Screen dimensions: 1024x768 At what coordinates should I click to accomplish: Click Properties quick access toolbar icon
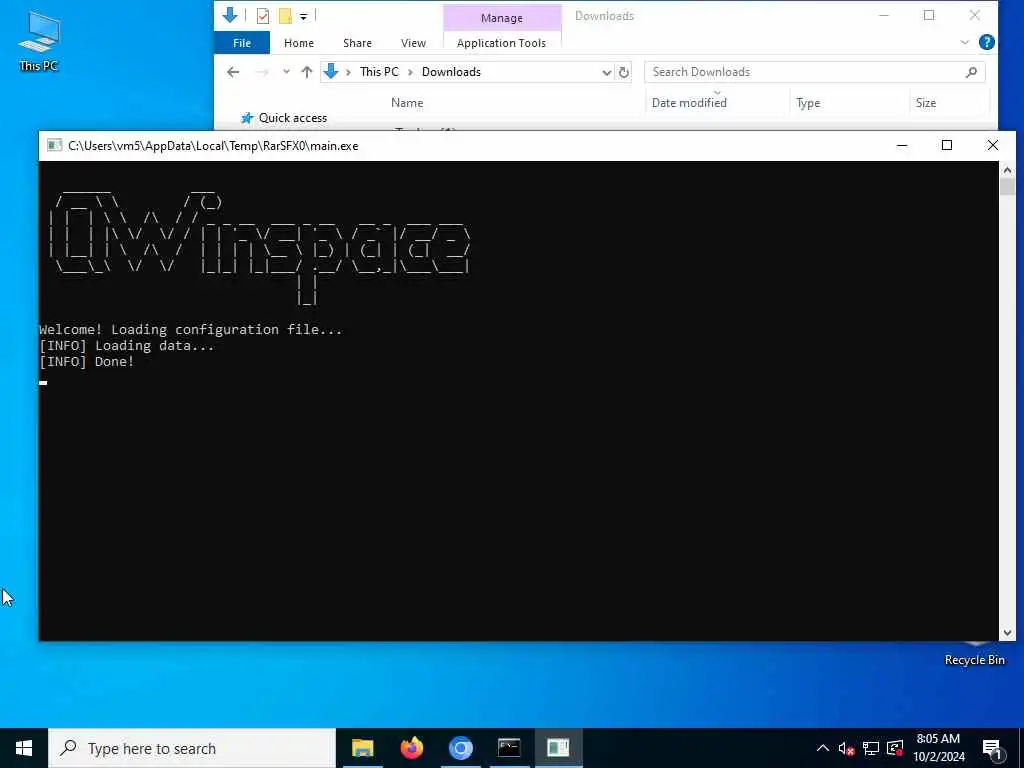(263, 16)
